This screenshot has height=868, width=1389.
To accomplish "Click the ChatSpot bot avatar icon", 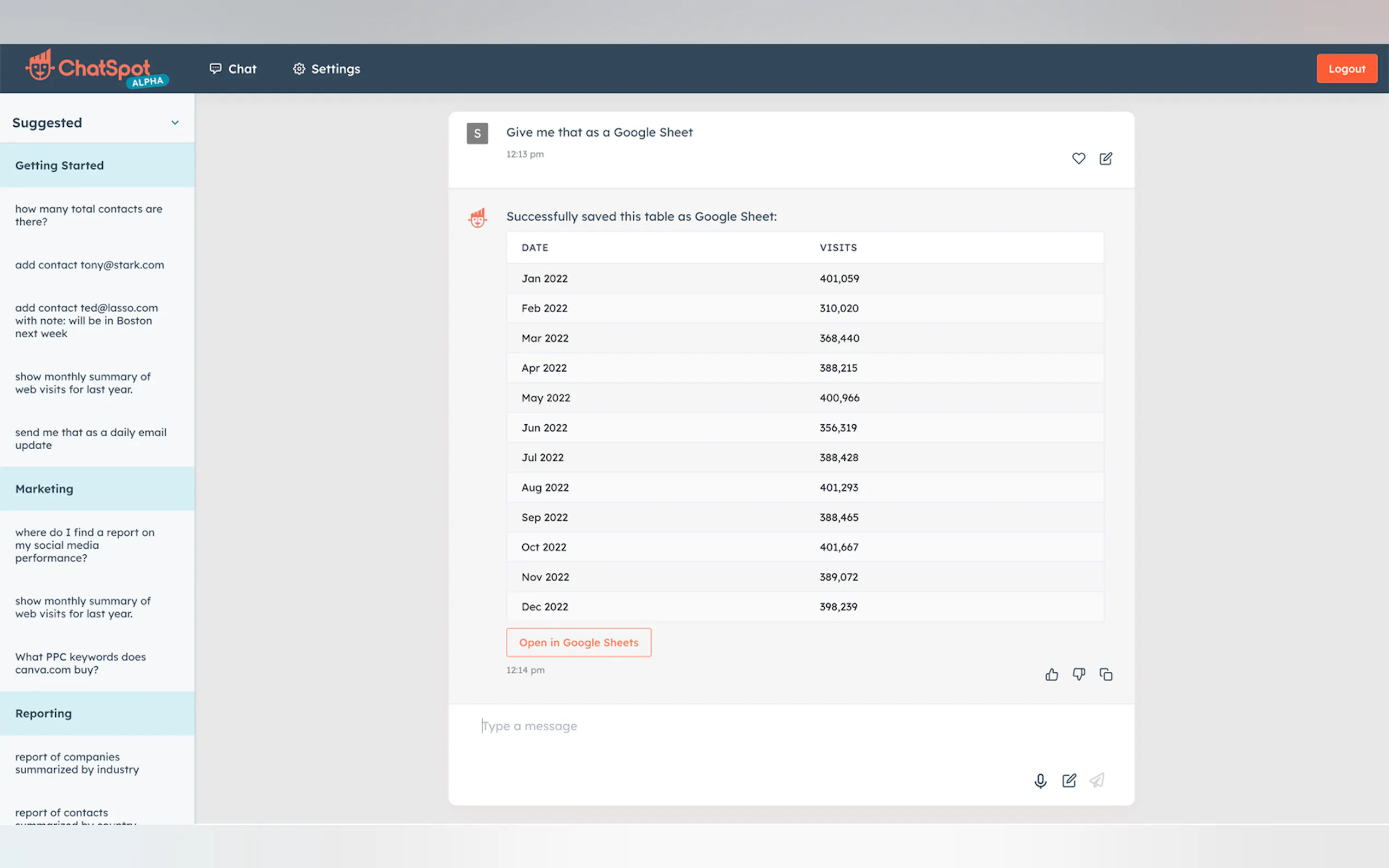I will point(477,218).
